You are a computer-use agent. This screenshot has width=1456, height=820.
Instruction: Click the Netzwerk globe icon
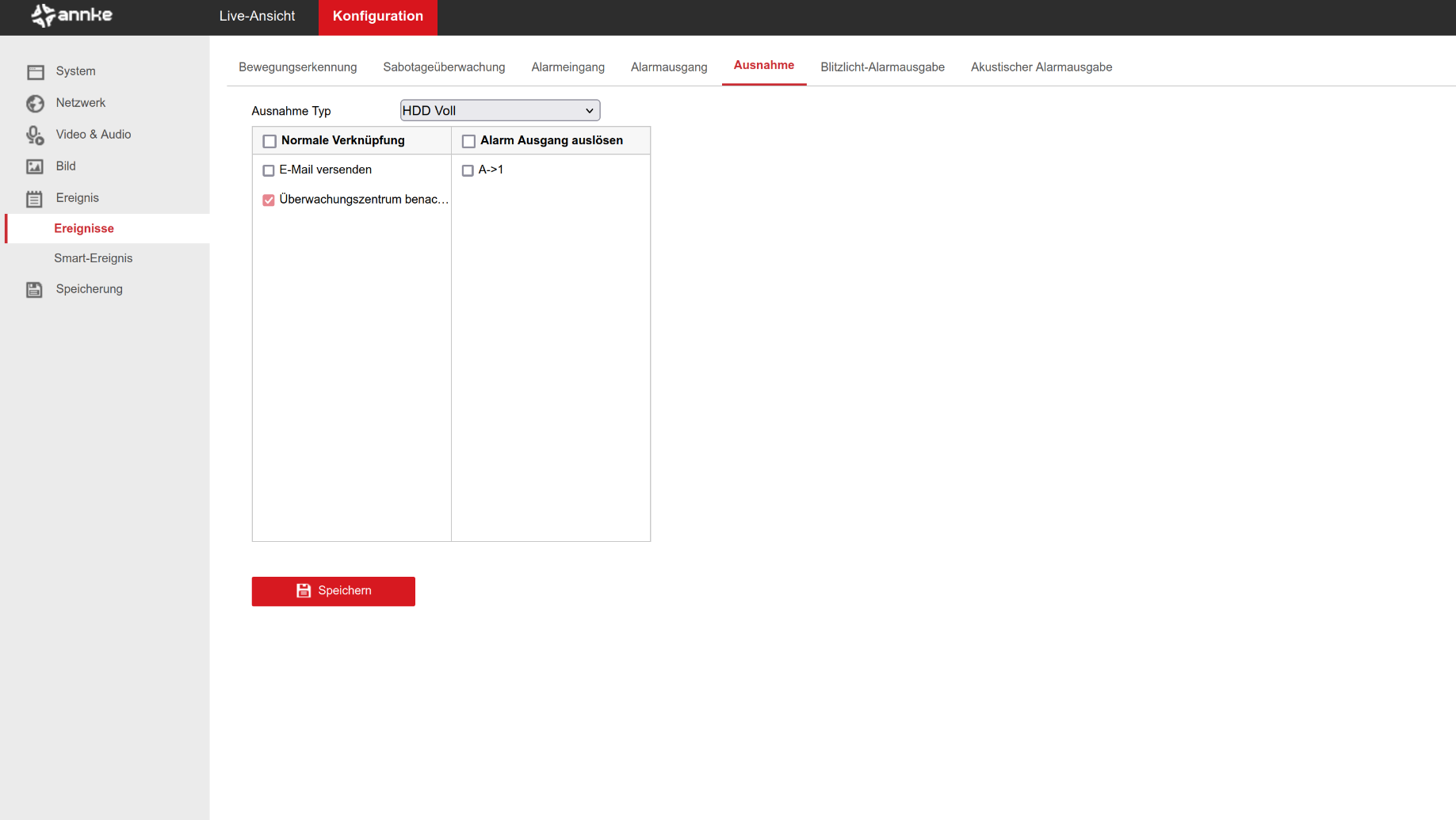(35, 104)
